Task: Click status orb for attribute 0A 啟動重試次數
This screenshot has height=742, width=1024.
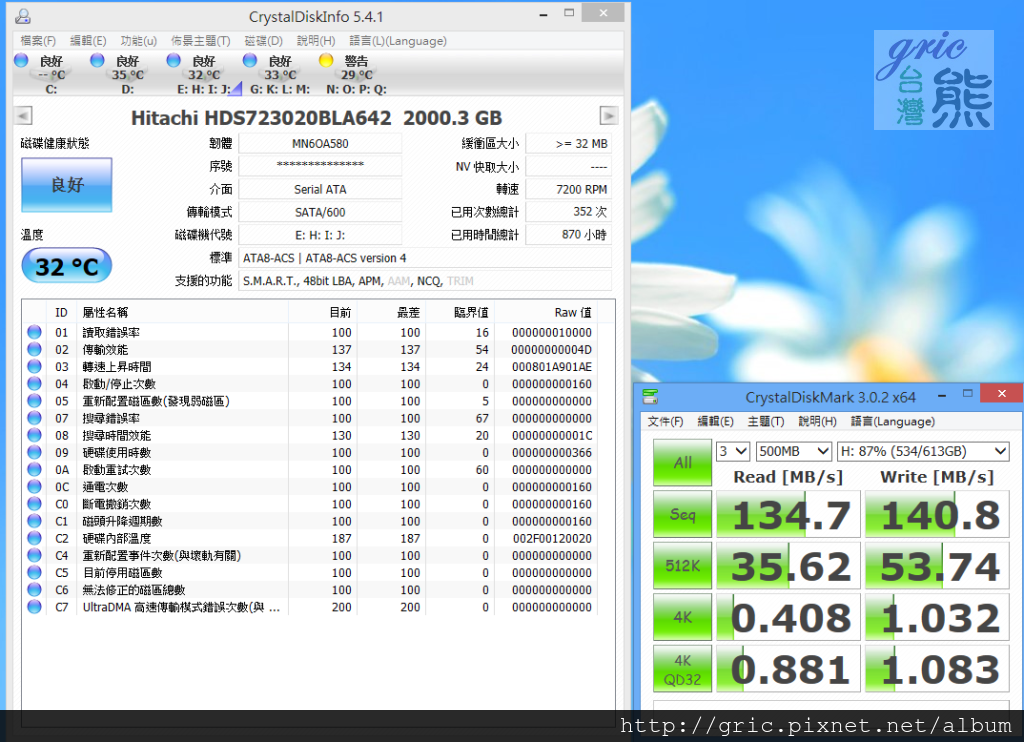Action: (35, 470)
